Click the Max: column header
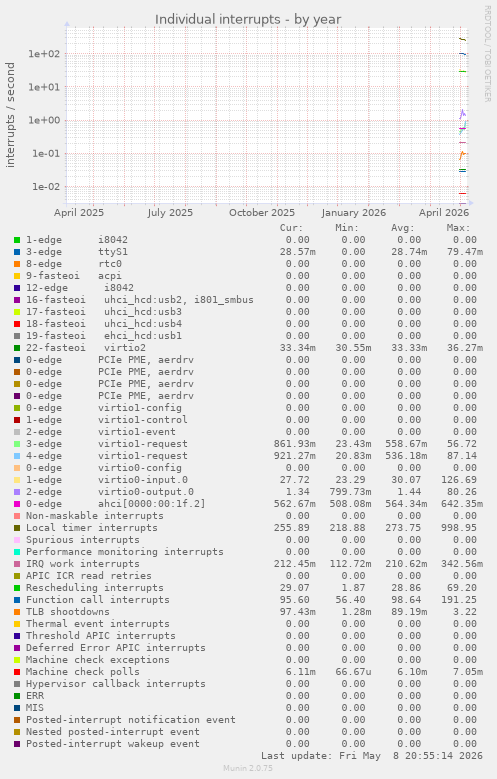Screen dimensions: 497x779 (x=458, y=228)
